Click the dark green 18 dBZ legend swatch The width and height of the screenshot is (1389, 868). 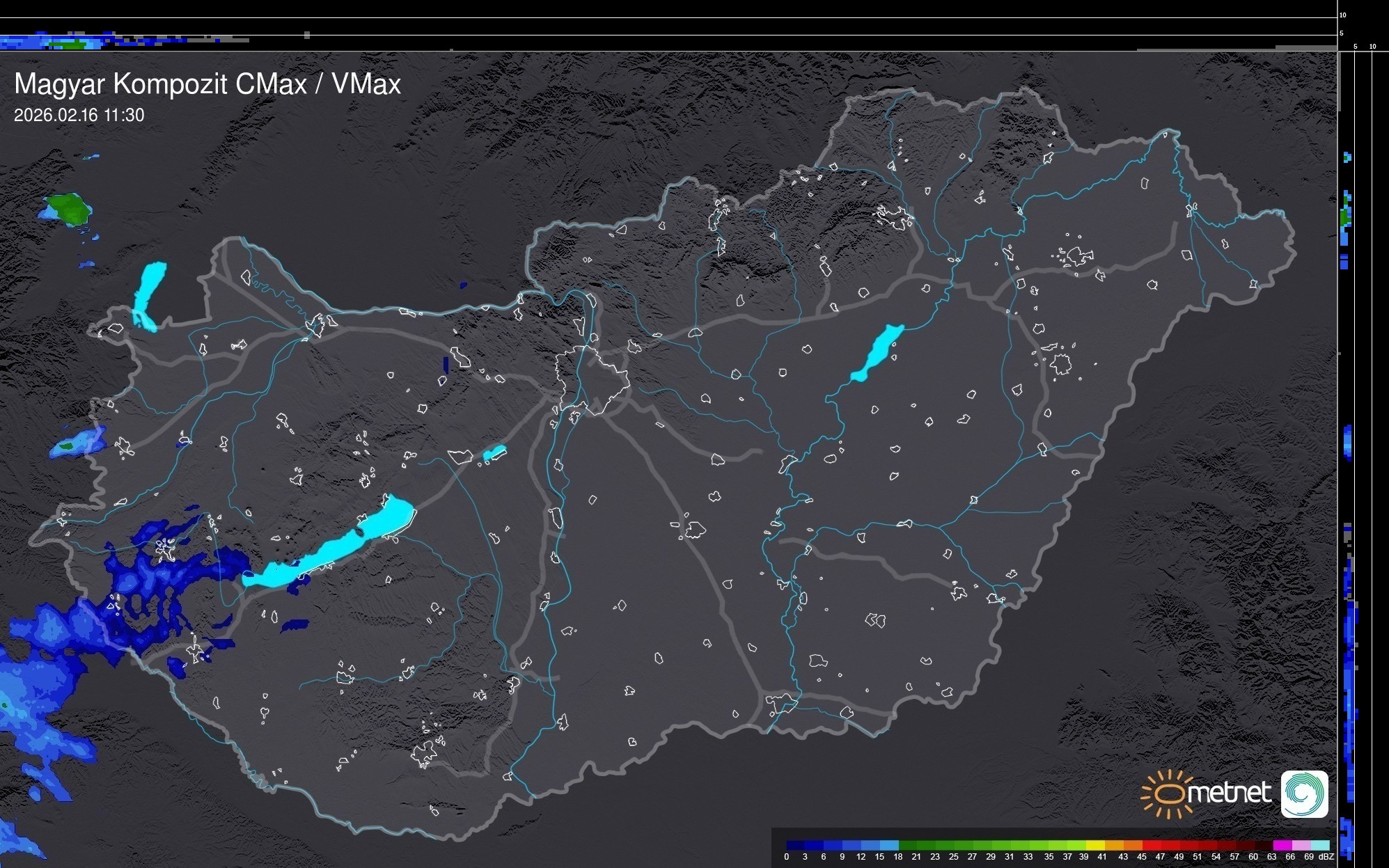pyautogui.click(x=907, y=845)
